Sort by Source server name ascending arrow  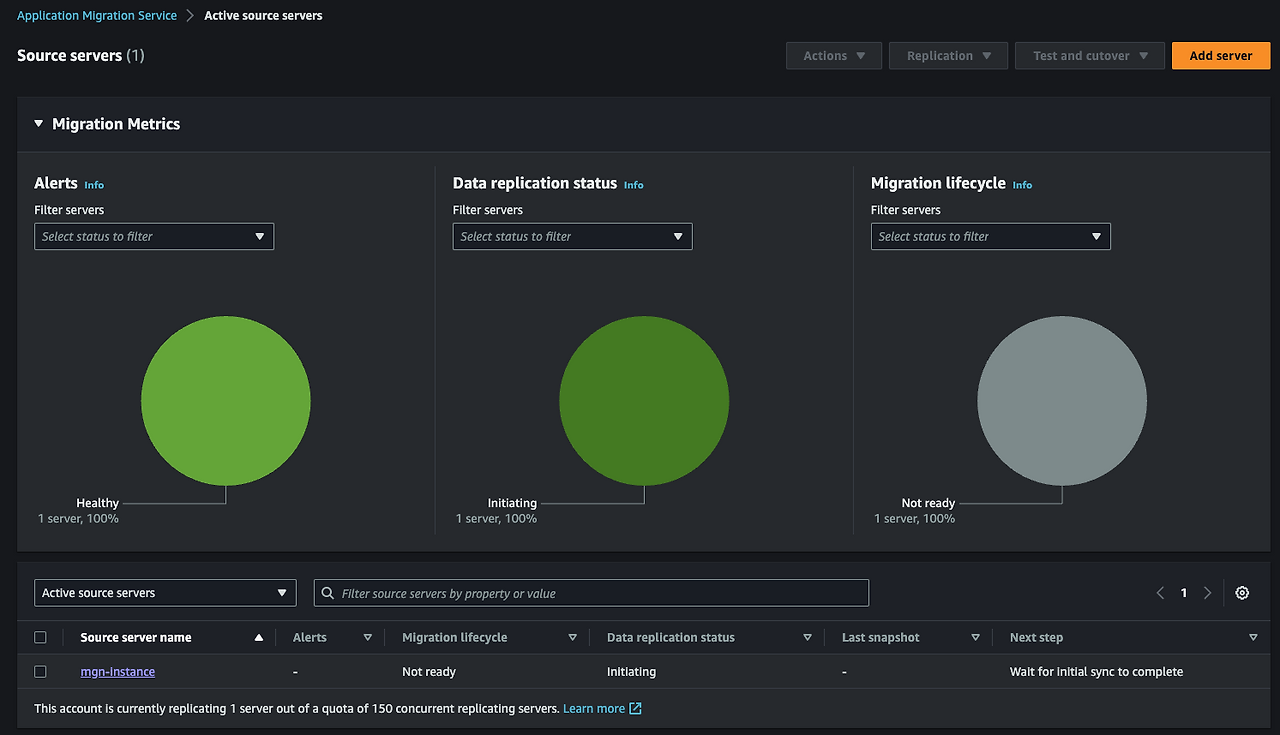pyautogui.click(x=259, y=637)
